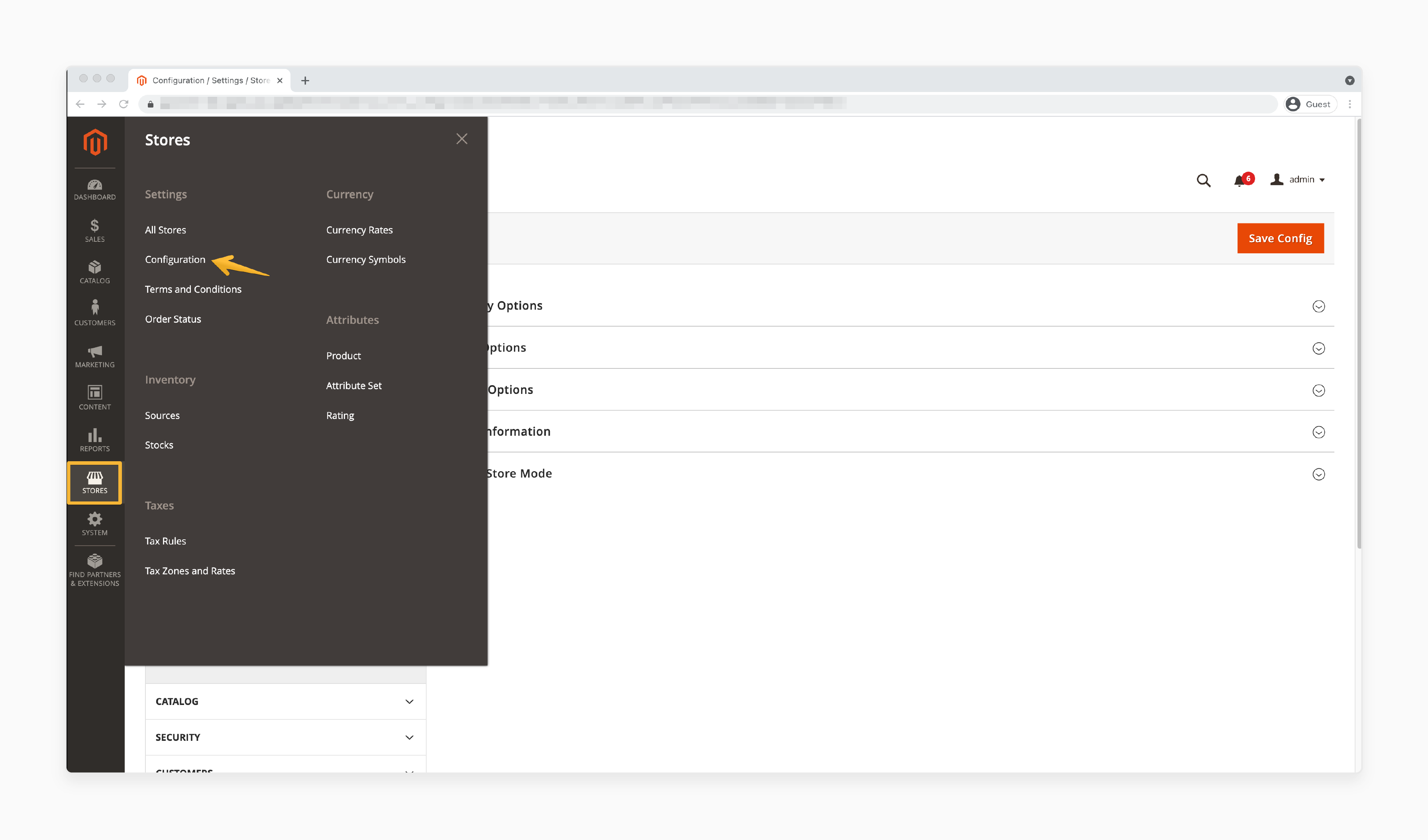
Task: Select the Configuration / Settings browser tab
Action: pyautogui.click(x=210, y=80)
